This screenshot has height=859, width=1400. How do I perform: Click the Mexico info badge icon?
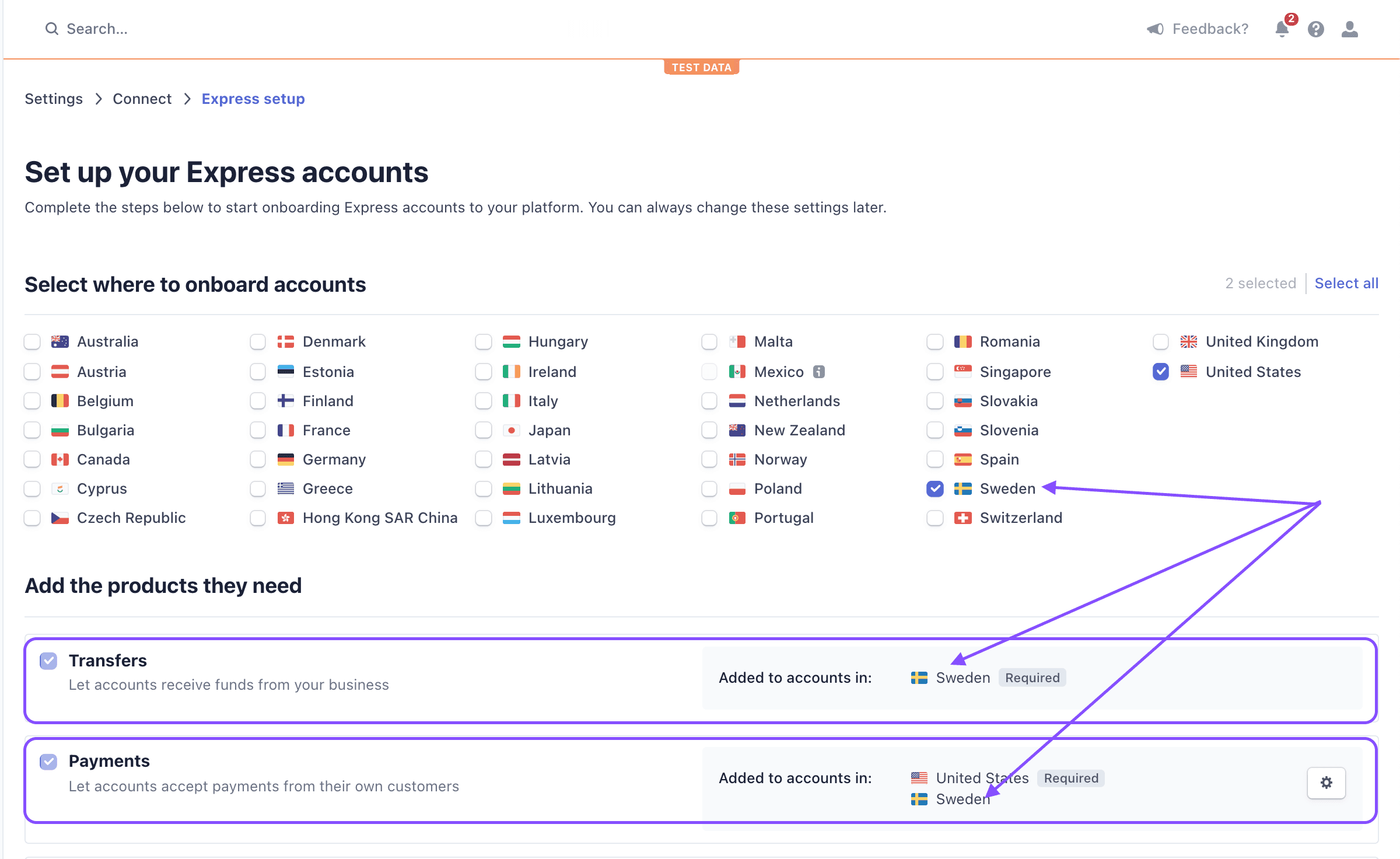coord(819,372)
